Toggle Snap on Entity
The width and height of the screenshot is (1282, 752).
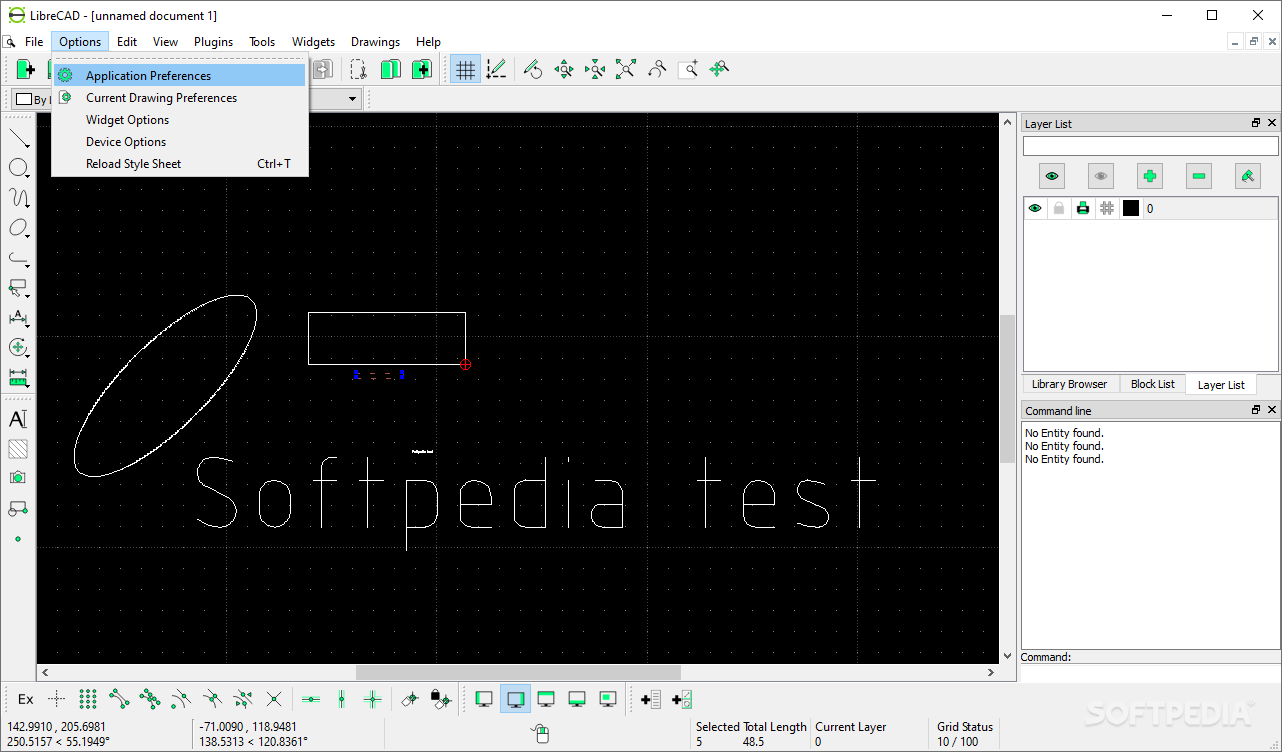150,699
